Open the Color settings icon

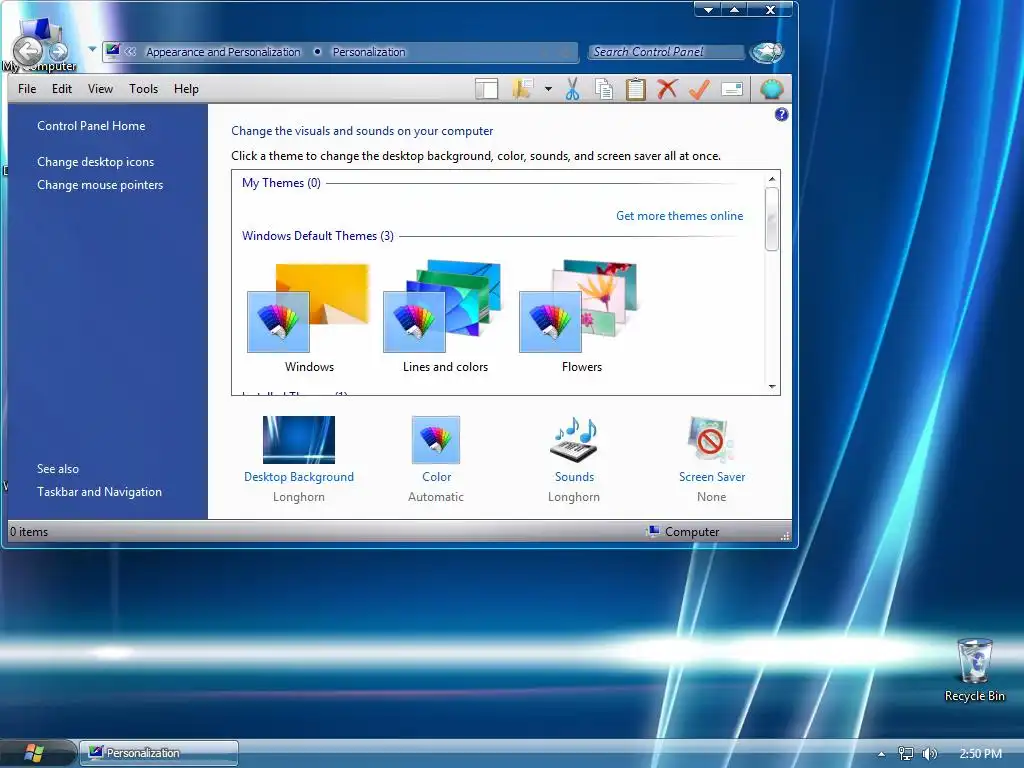click(436, 440)
